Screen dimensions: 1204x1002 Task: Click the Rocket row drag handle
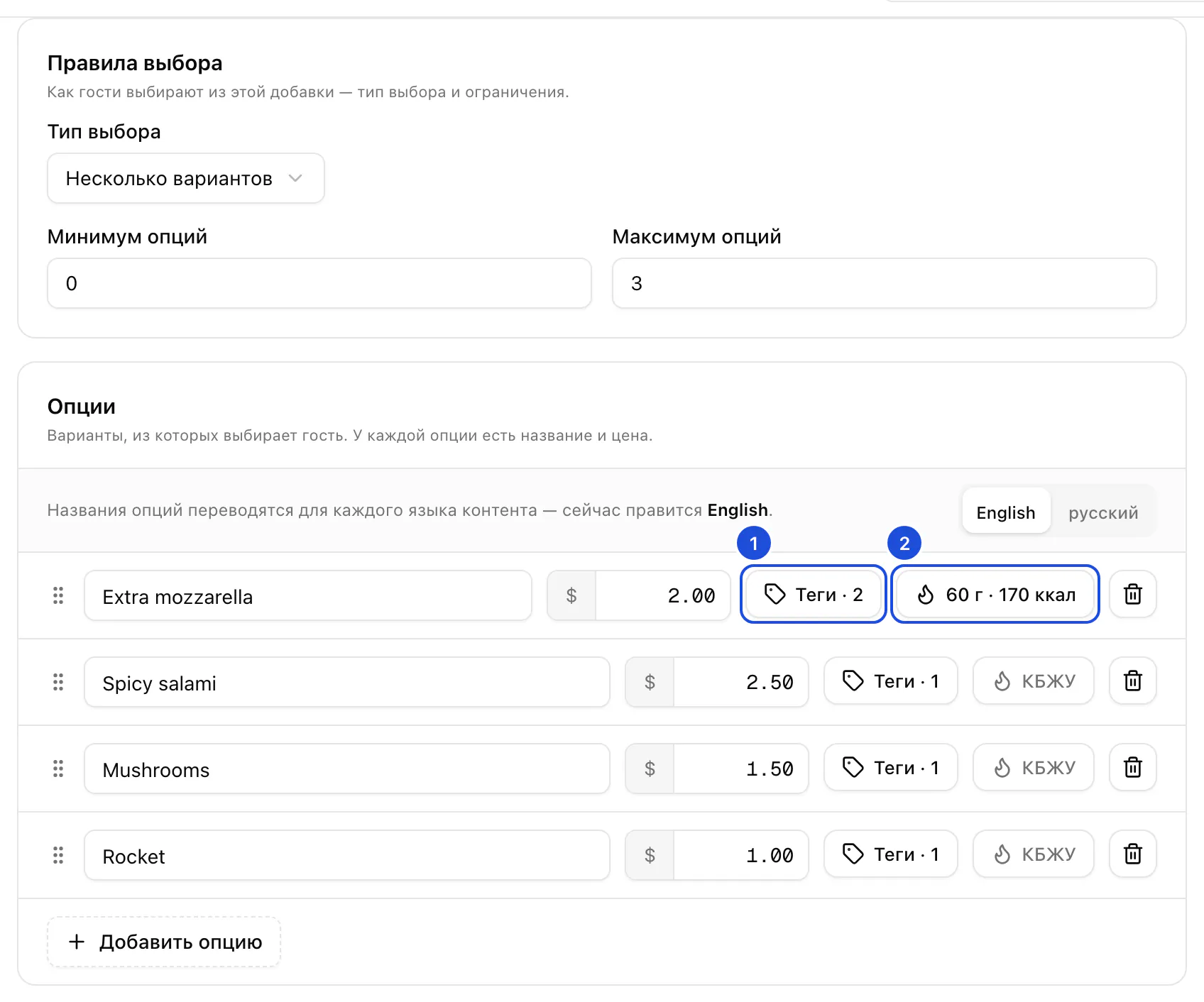point(58,855)
